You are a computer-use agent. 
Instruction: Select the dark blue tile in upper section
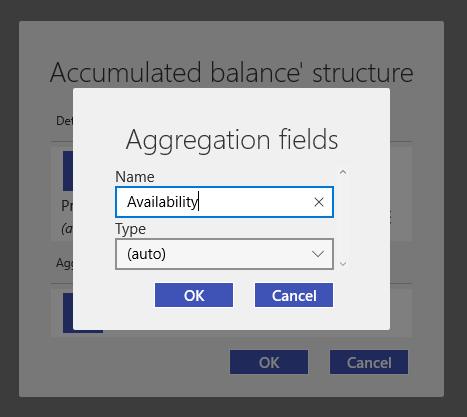(68, 171)
